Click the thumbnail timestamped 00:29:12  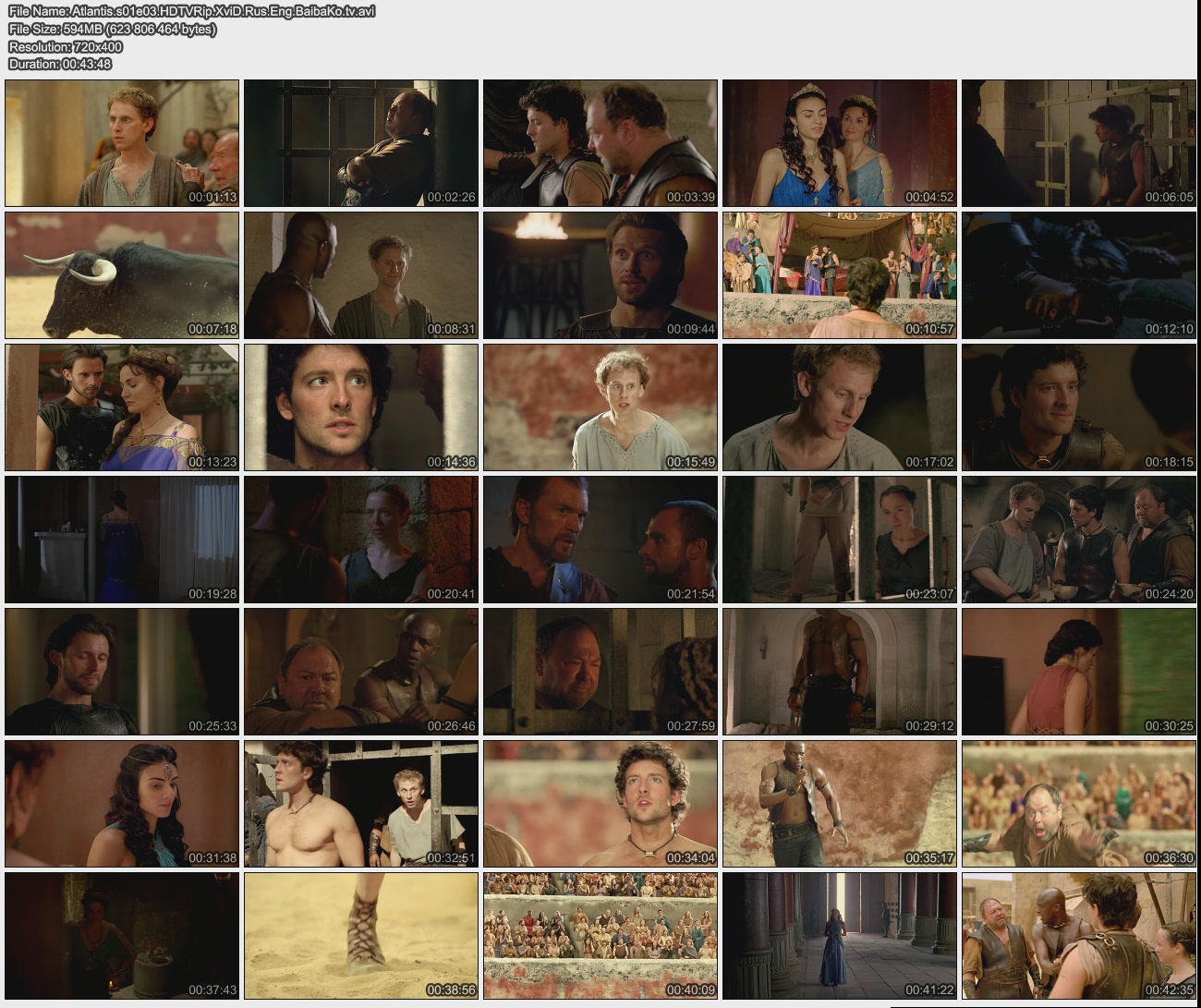tap(839, 672)
